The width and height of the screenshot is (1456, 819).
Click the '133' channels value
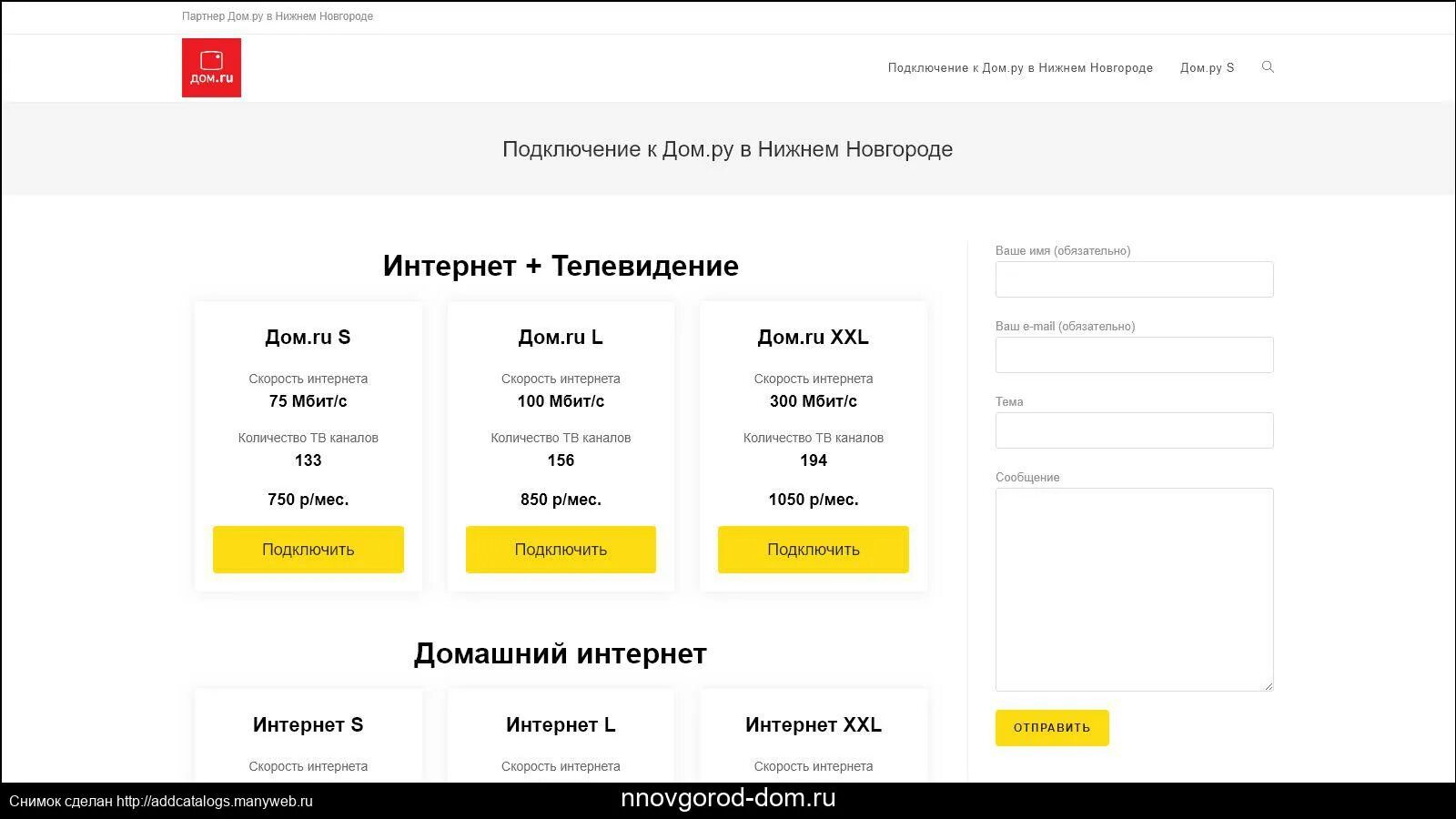click(308, 460)
